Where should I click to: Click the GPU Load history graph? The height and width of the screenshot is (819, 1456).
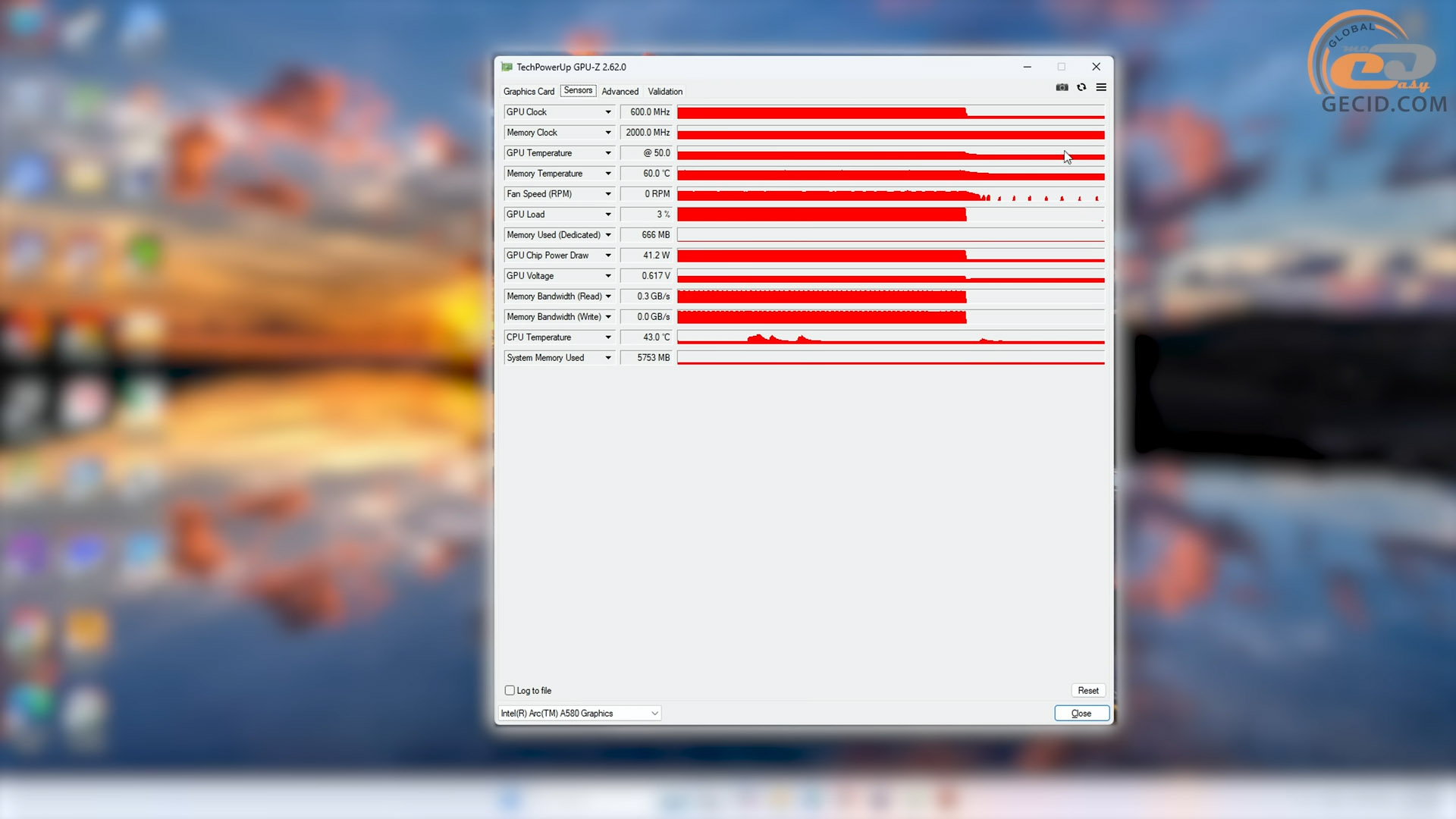pyautogui.click(x=890, y=214)
